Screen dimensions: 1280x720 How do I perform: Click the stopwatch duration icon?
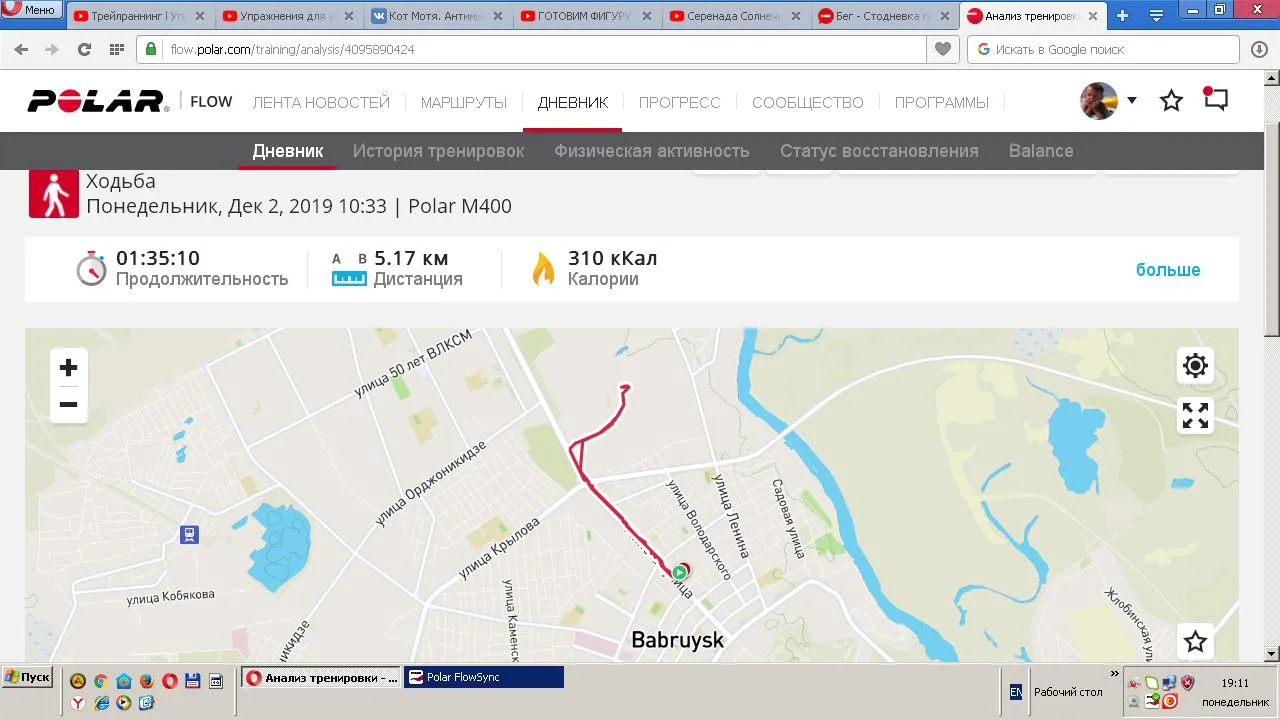point(91,268)
